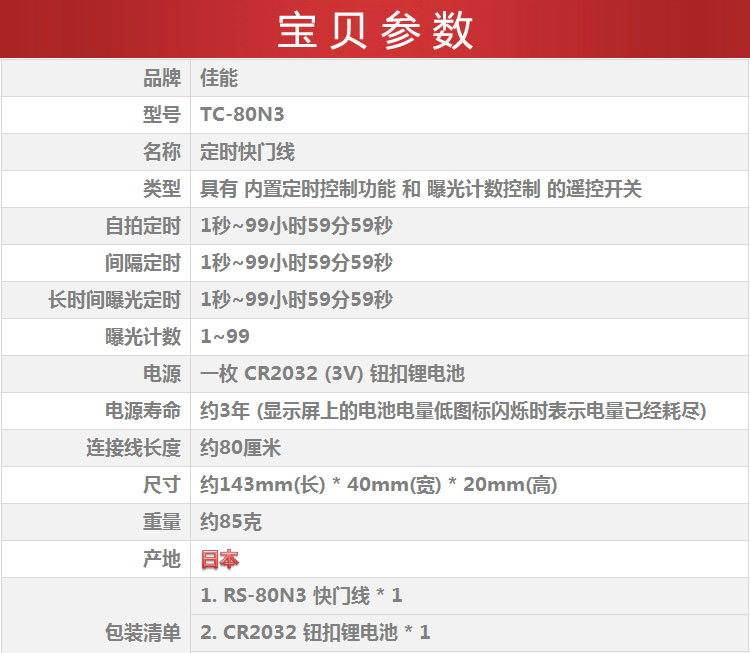750x653 pixels.
Task: Click the cable length value 约80厘米
Action: (240, 448)
